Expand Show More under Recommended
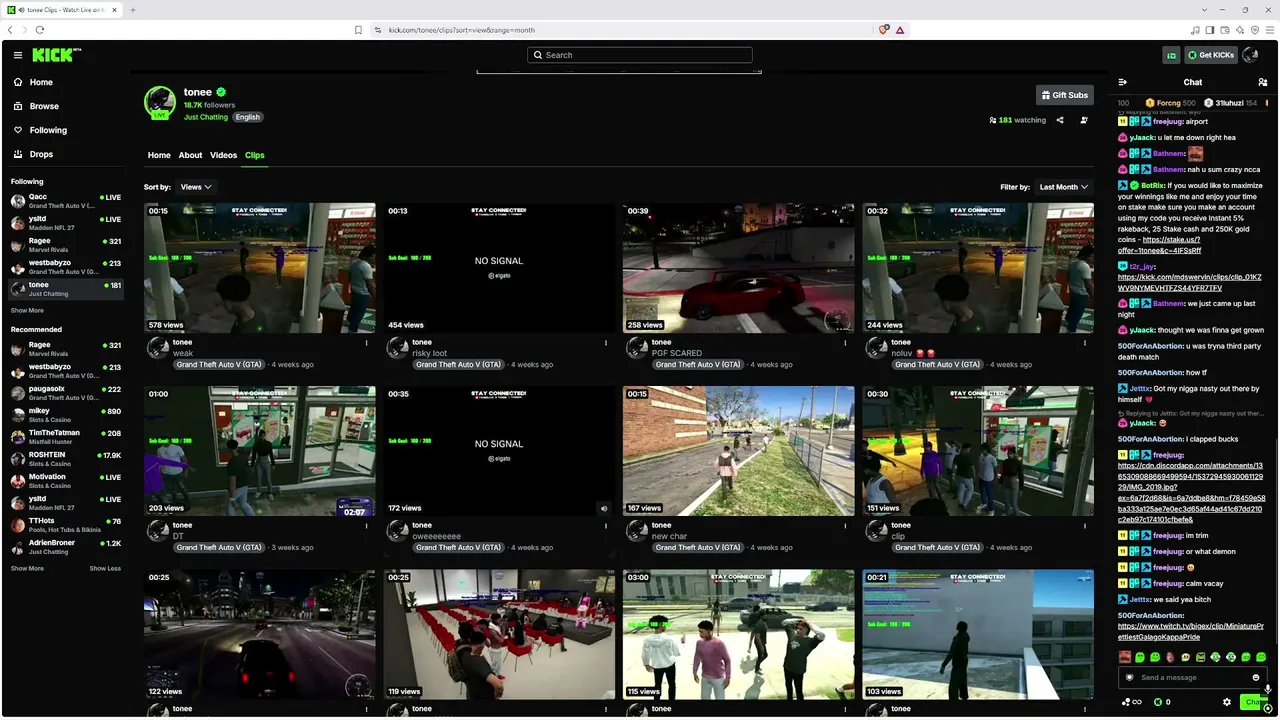Image resolution: width=1280 pixels, height=720 pixels. tap(27, 568)
